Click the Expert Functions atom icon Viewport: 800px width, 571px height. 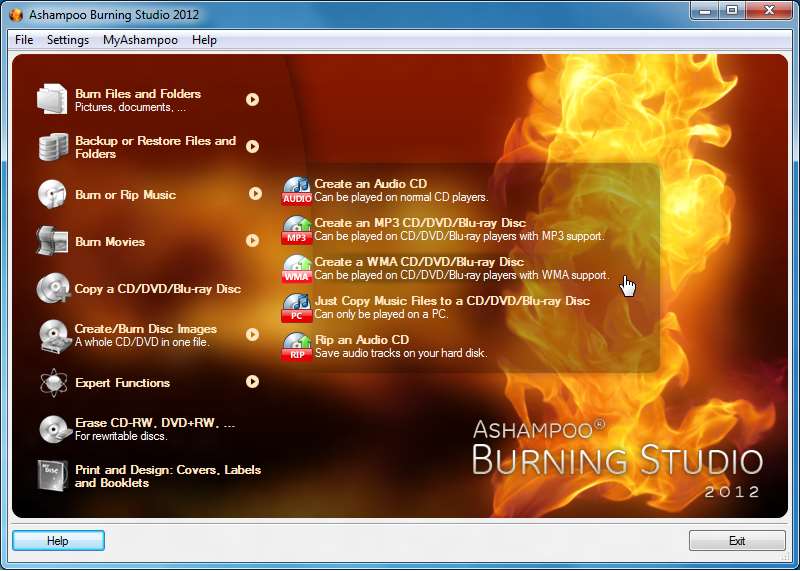click(x=53, y=383)
